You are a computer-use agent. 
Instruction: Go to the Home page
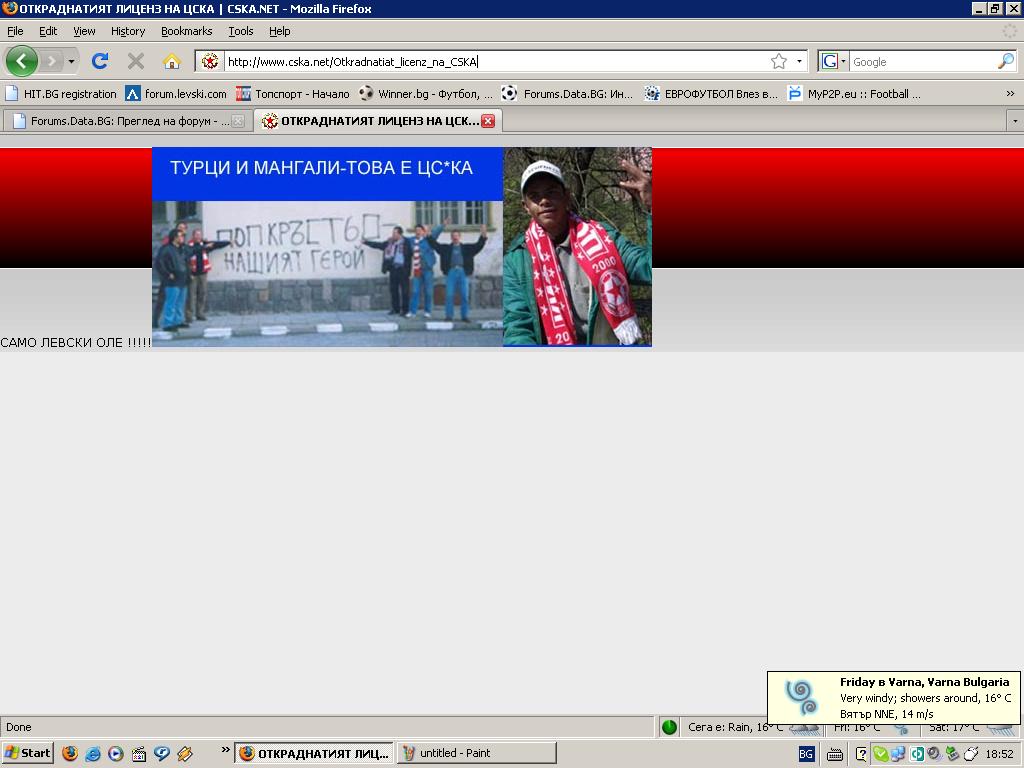tap(172, 61)
